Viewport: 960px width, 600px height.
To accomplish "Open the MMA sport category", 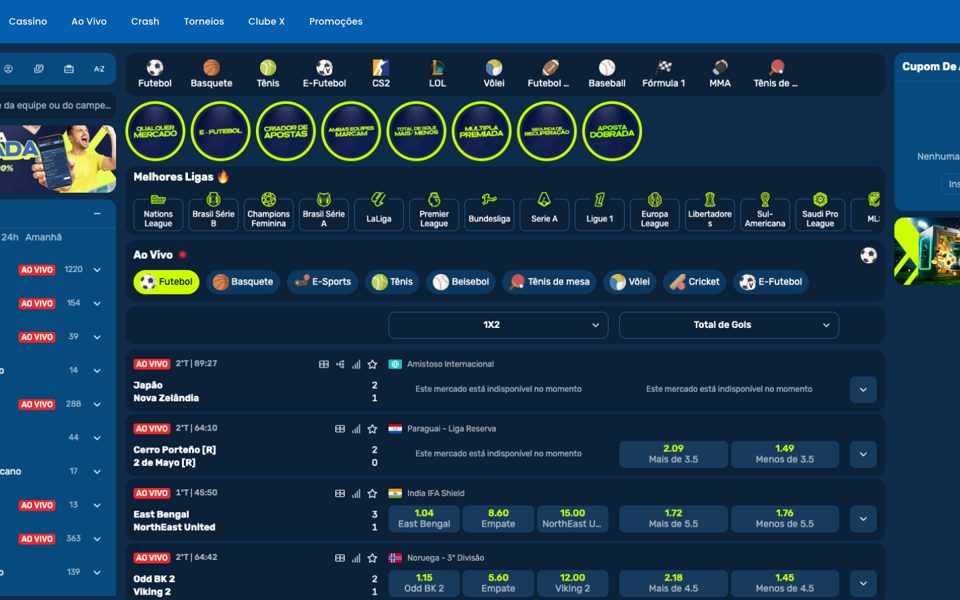I will tap(720, 73).
